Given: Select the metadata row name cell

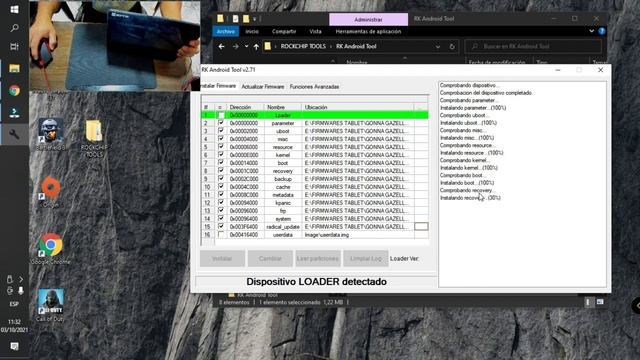Looking at the screenshot, I should [283, 195].
